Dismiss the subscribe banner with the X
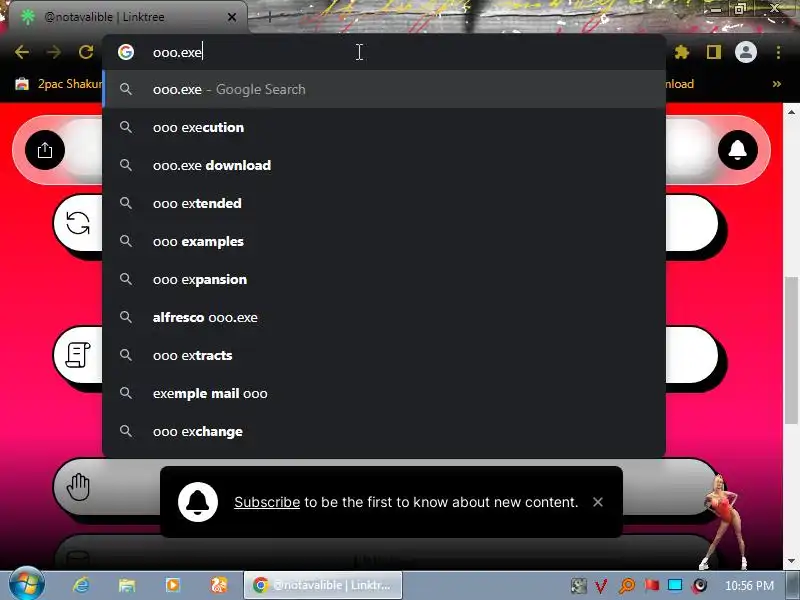Screen dimensions: 800x600 pyautogui.click(x=597, y=502)
